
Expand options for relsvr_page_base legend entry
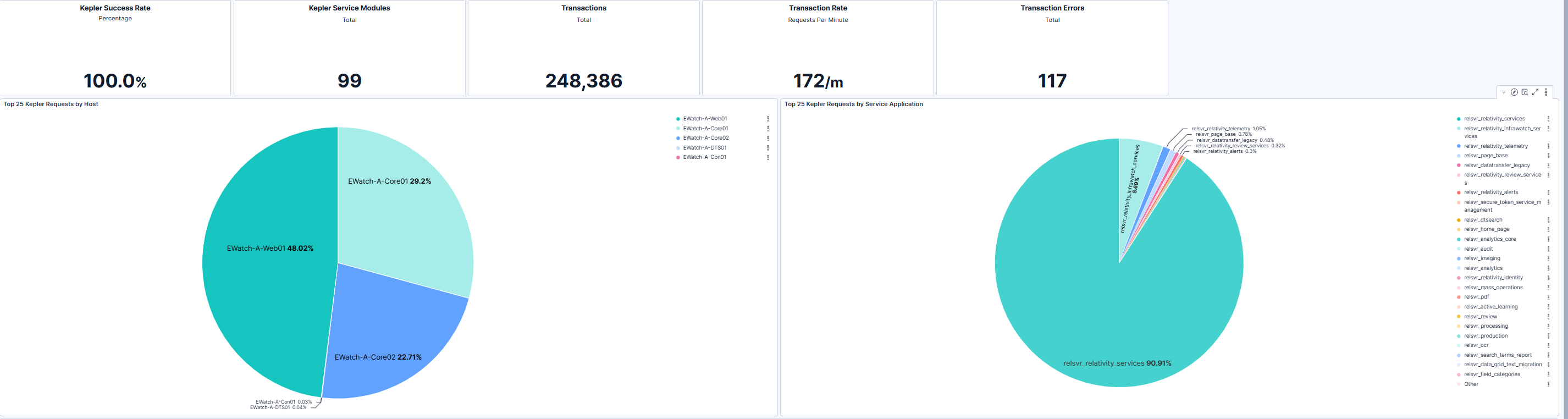(1548, 156)
